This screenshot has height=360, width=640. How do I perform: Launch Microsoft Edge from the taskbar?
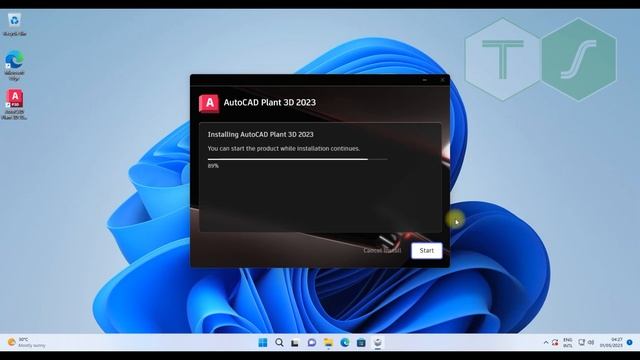pos(345,342)
